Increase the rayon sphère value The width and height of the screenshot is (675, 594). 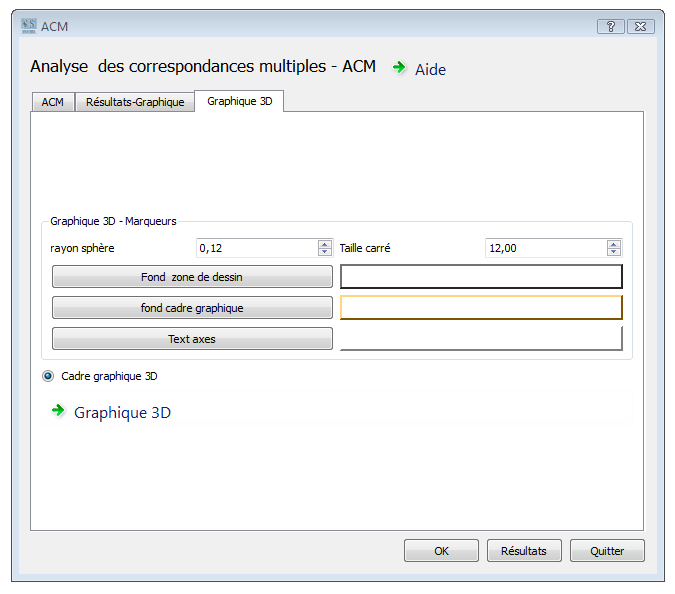coord(324,244)
